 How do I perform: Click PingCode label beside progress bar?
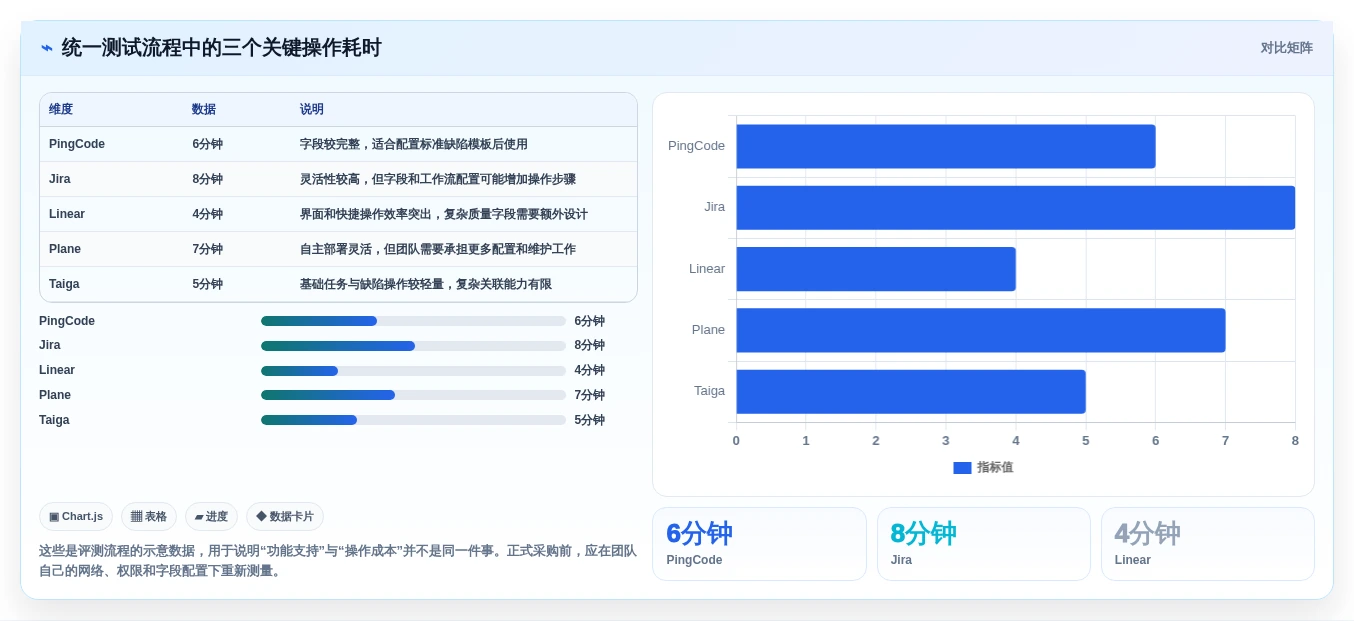click(x=67, y=321)
